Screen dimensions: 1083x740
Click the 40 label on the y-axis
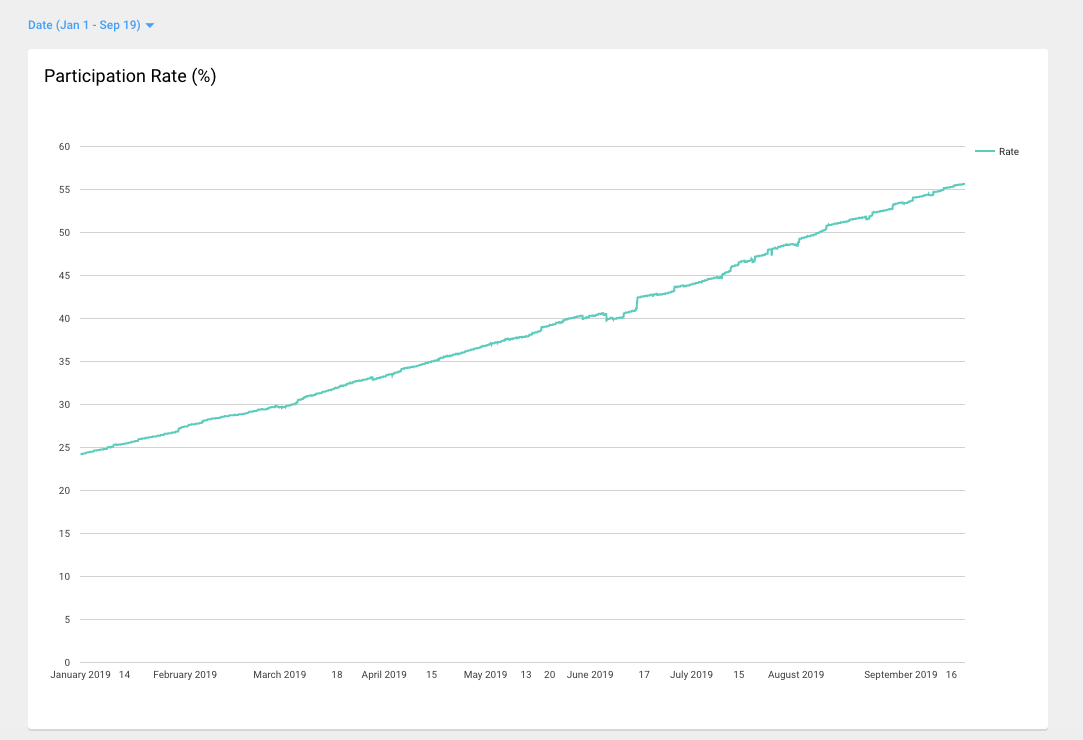click(64, 319)
